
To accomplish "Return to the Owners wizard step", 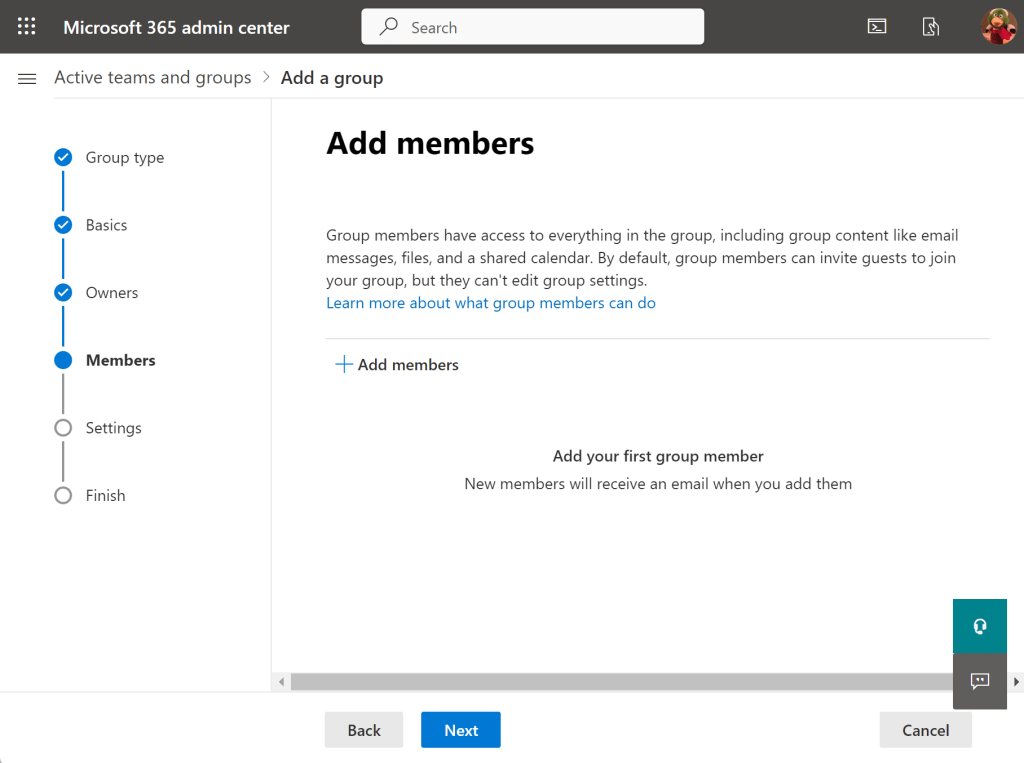I will pos(63,293).
